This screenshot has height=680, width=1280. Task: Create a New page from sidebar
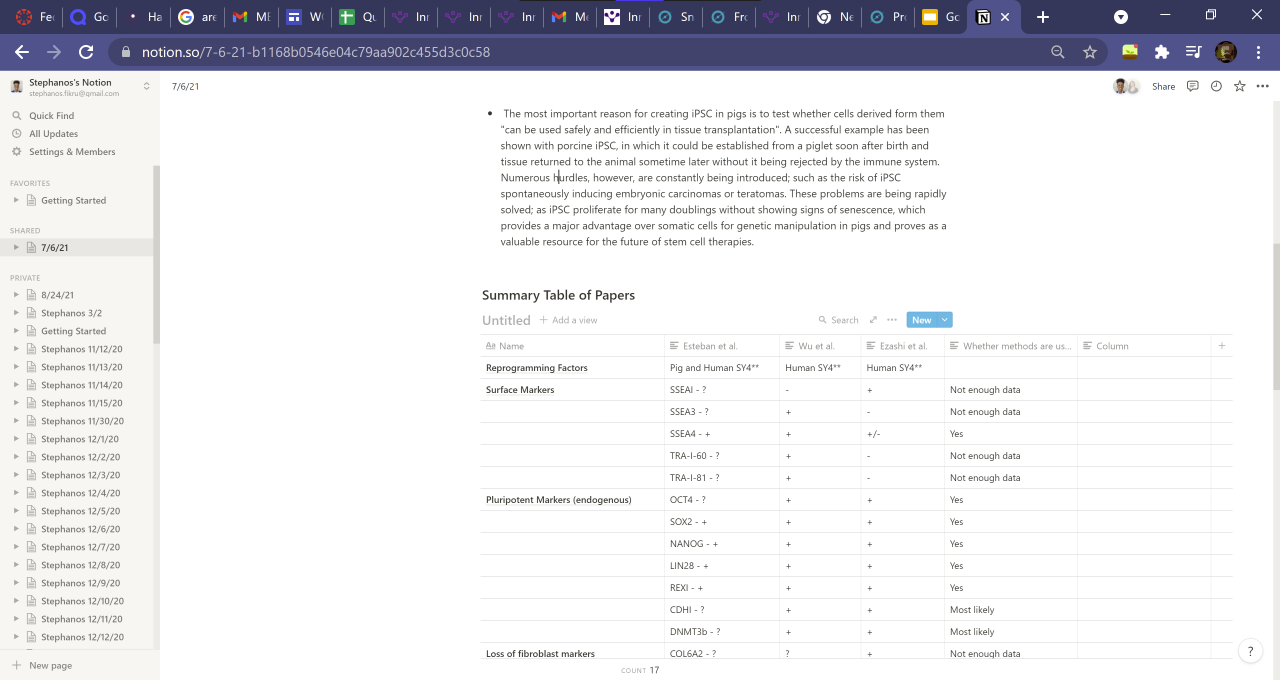[50, 665]
